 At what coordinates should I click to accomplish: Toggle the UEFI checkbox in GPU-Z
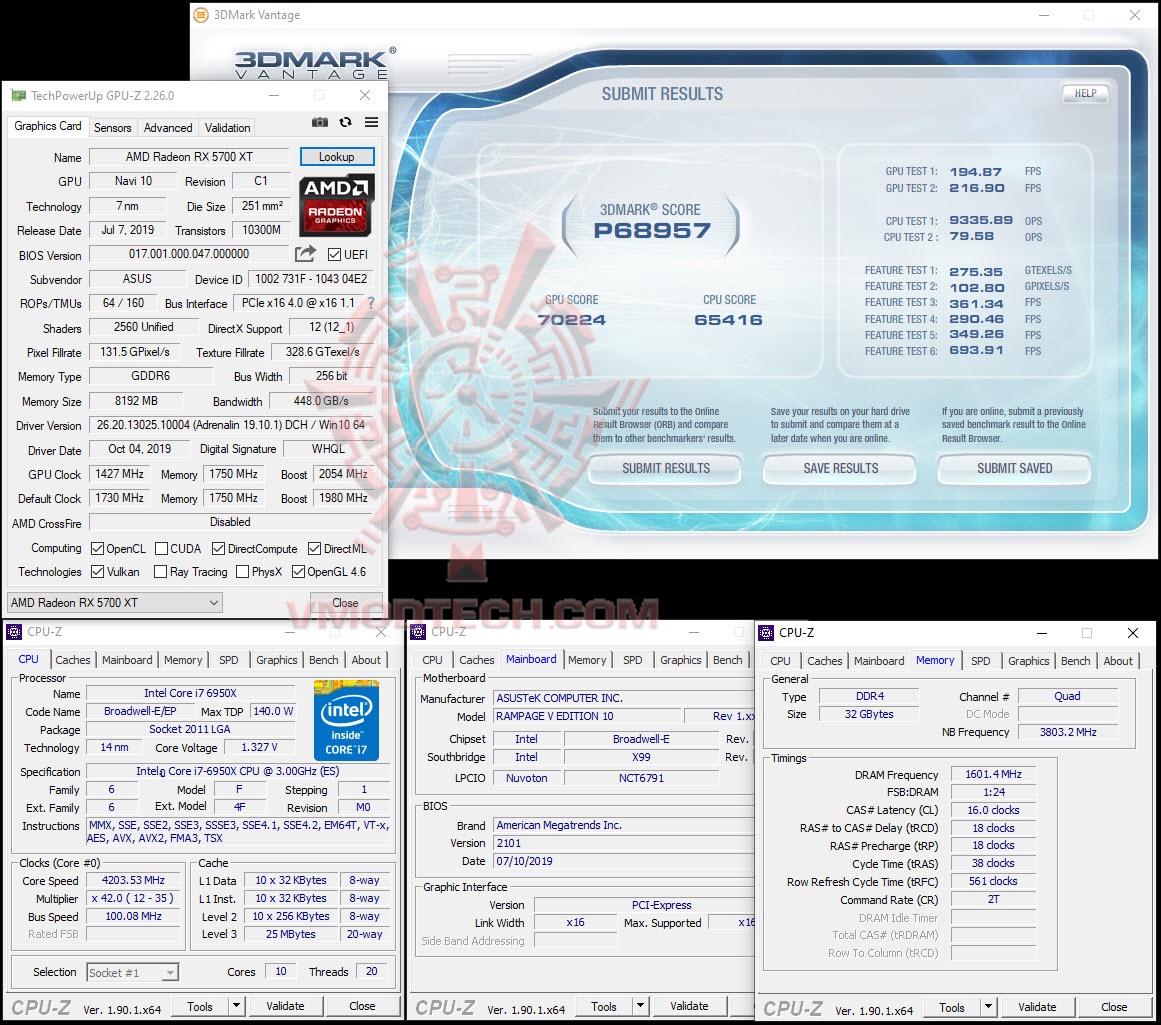pyautogui.click(x=335, y=255)
